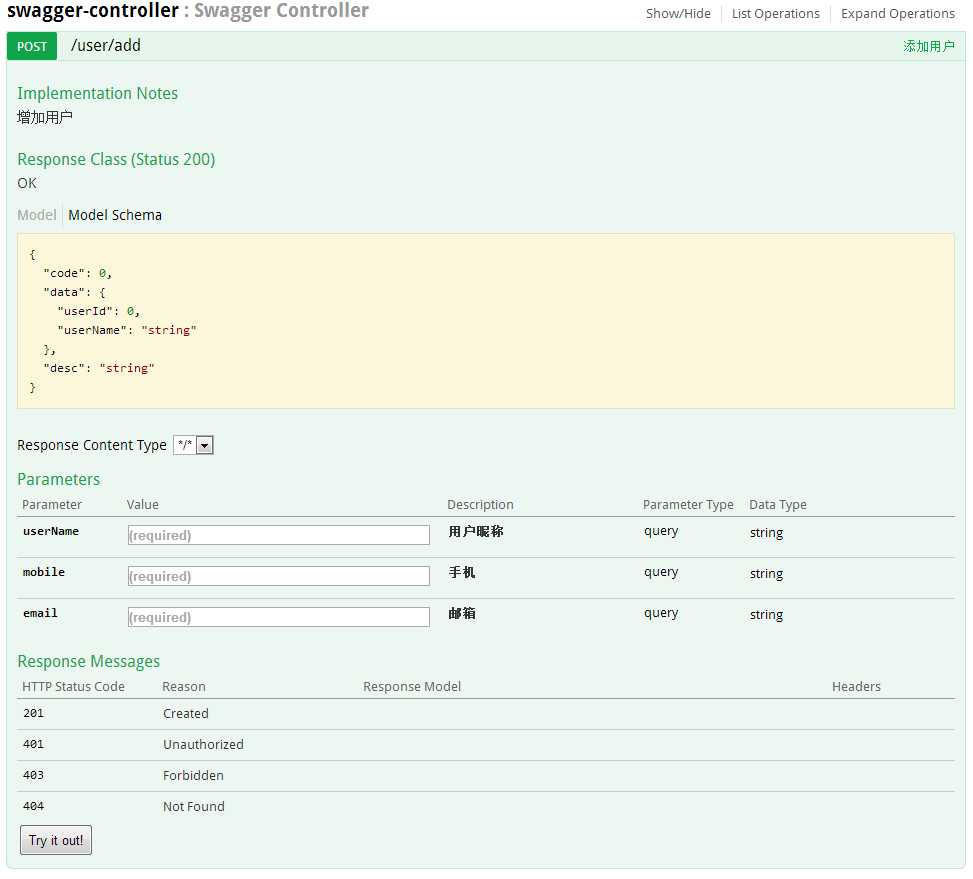Click the email parameter name
This screenshot has width=973, height=879.
point(40,614)
